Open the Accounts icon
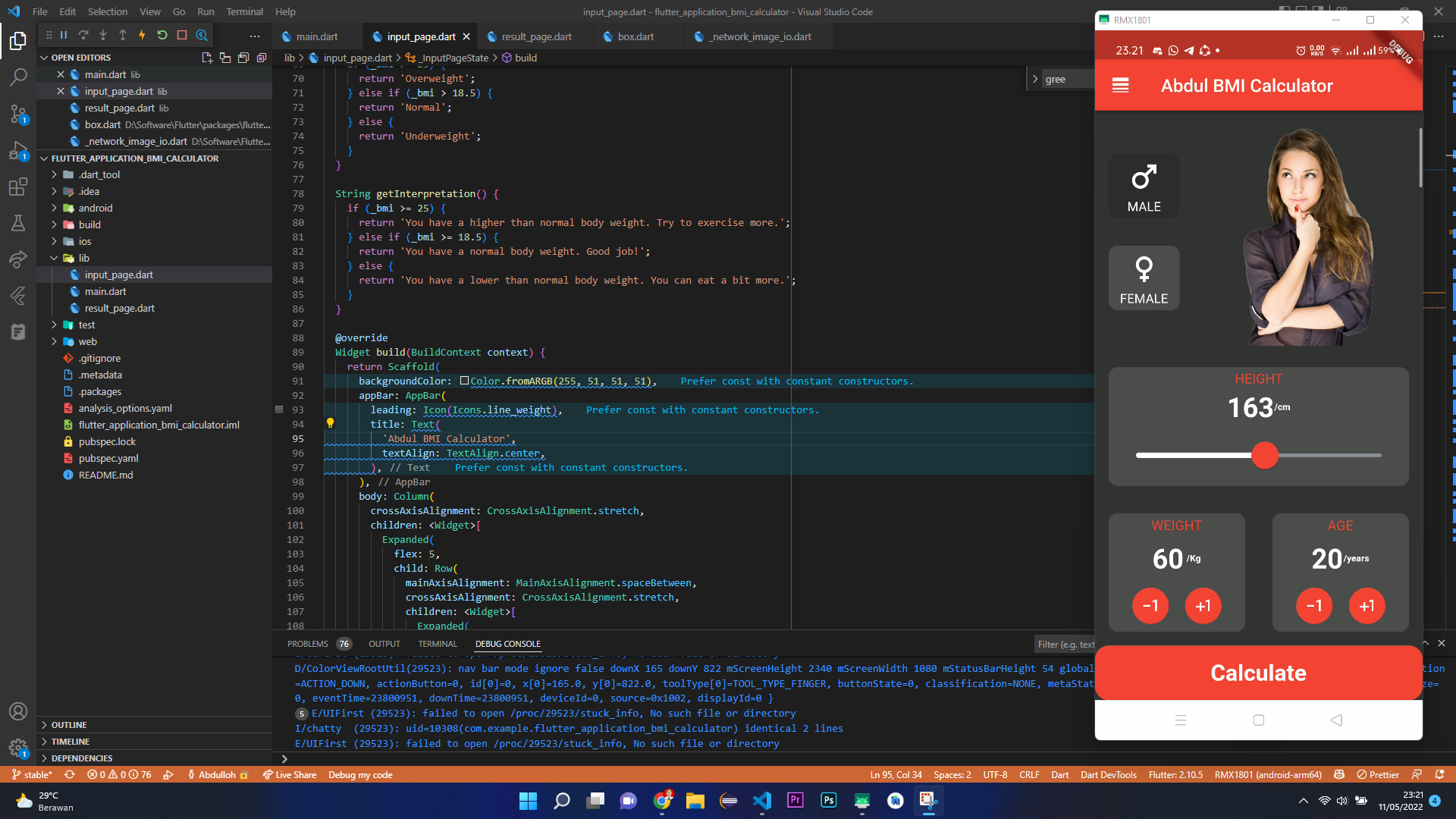Screen dimensions: 1456x819 click(18, 711)
